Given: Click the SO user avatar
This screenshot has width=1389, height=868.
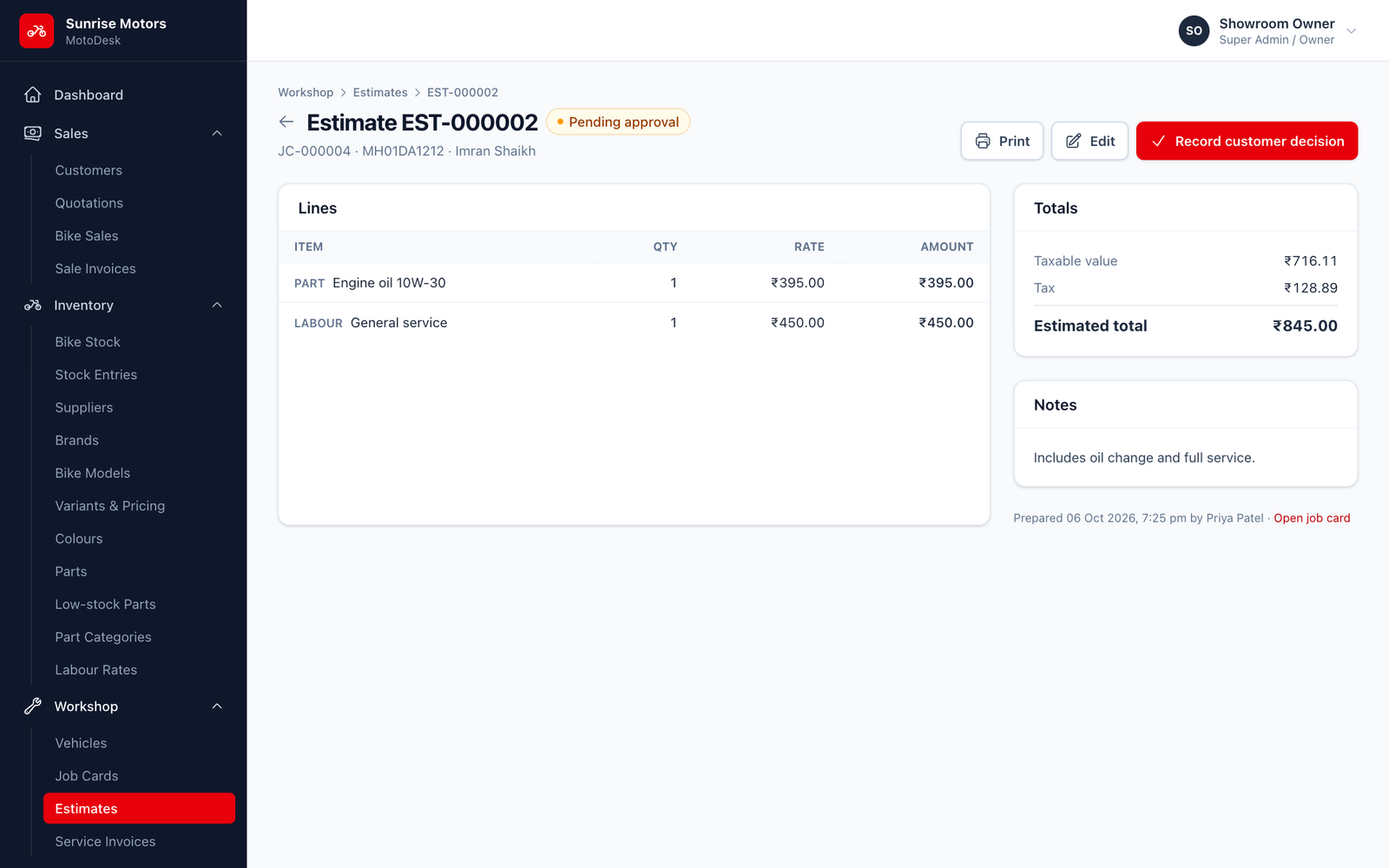Looking at the screenshot, I should [x=1194, y=30].
